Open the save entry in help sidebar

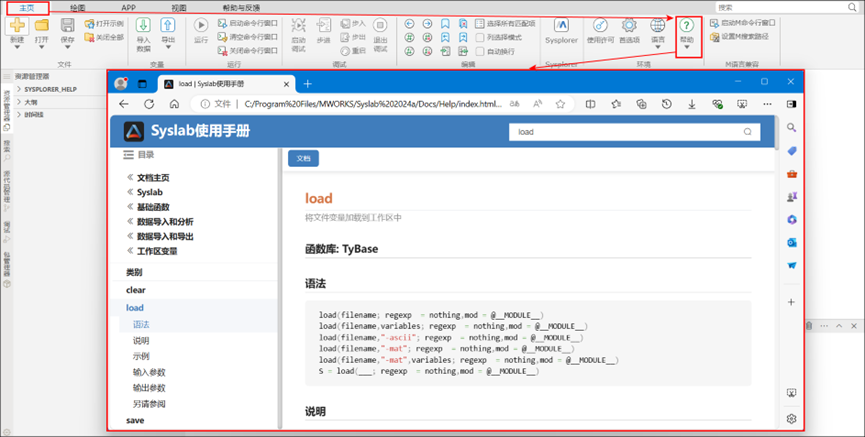135,420
